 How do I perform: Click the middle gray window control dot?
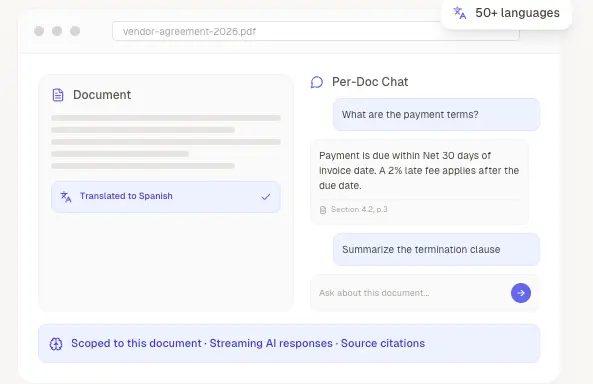(57, 31)
